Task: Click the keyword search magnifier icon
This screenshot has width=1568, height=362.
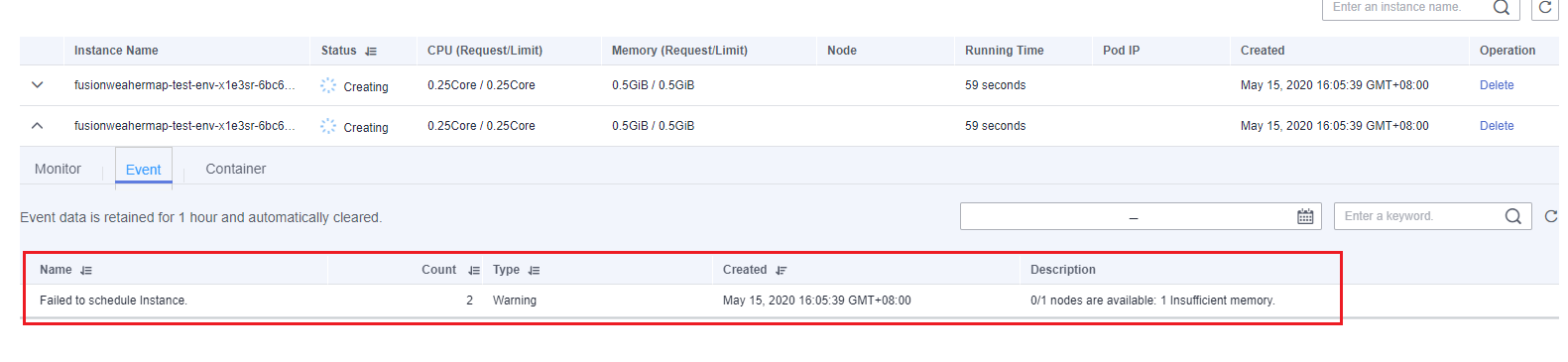Action: pyautogui.click(x=1512, y=216)
